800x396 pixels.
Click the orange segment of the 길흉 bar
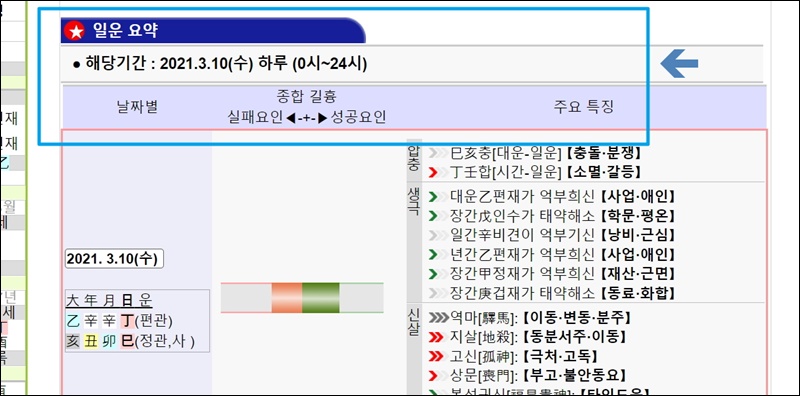click(287, 298)
